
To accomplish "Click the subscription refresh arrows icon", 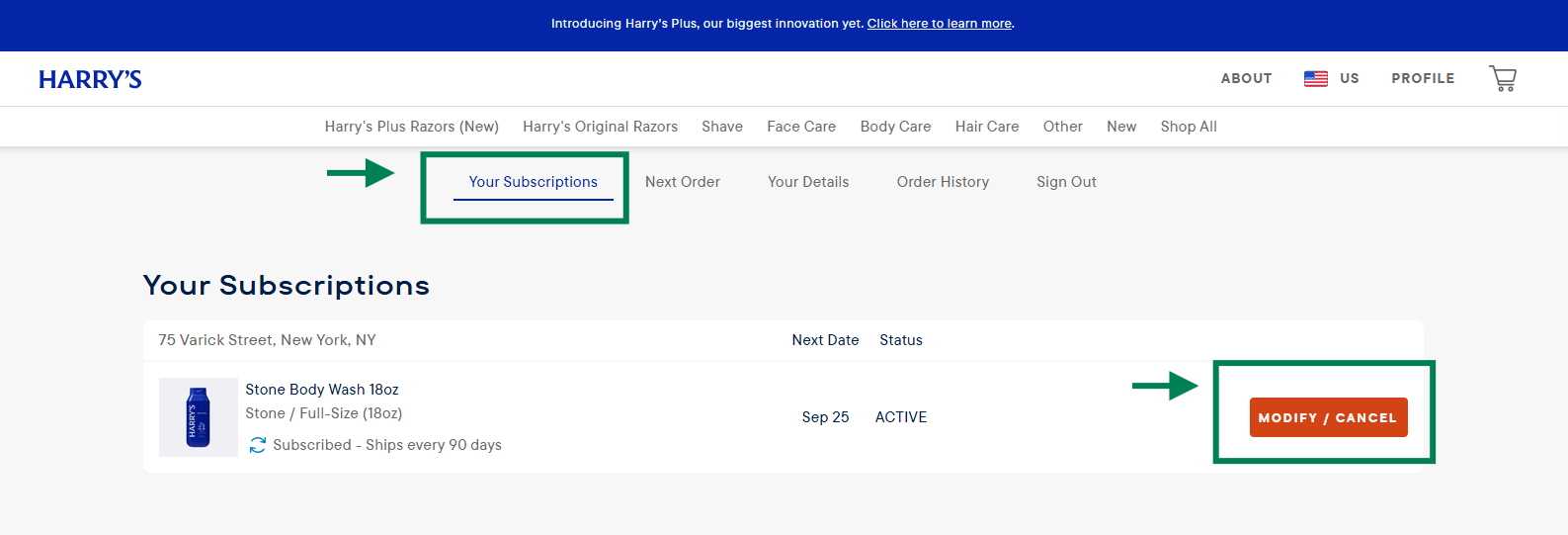I will coord(258,445).
